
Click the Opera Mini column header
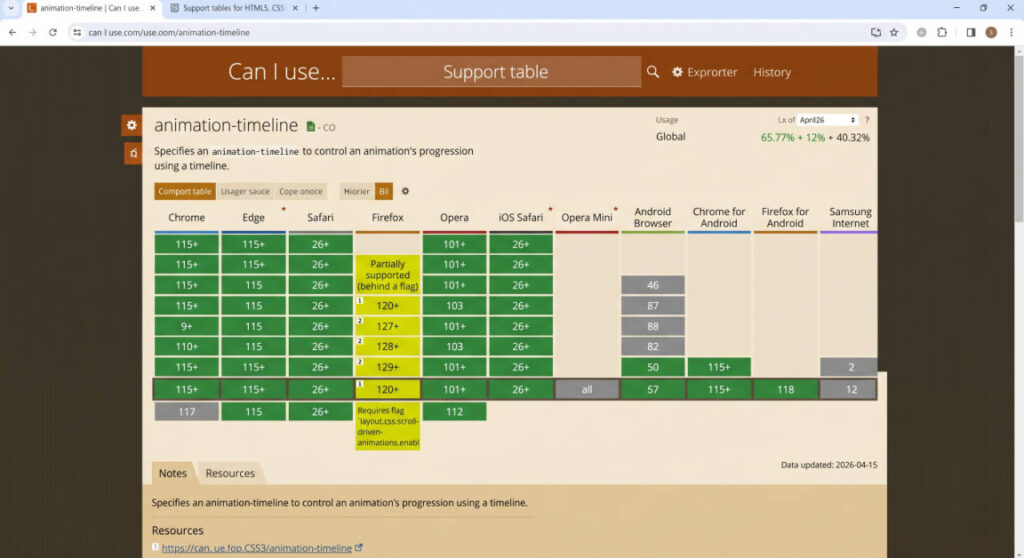tap(587, 218)
